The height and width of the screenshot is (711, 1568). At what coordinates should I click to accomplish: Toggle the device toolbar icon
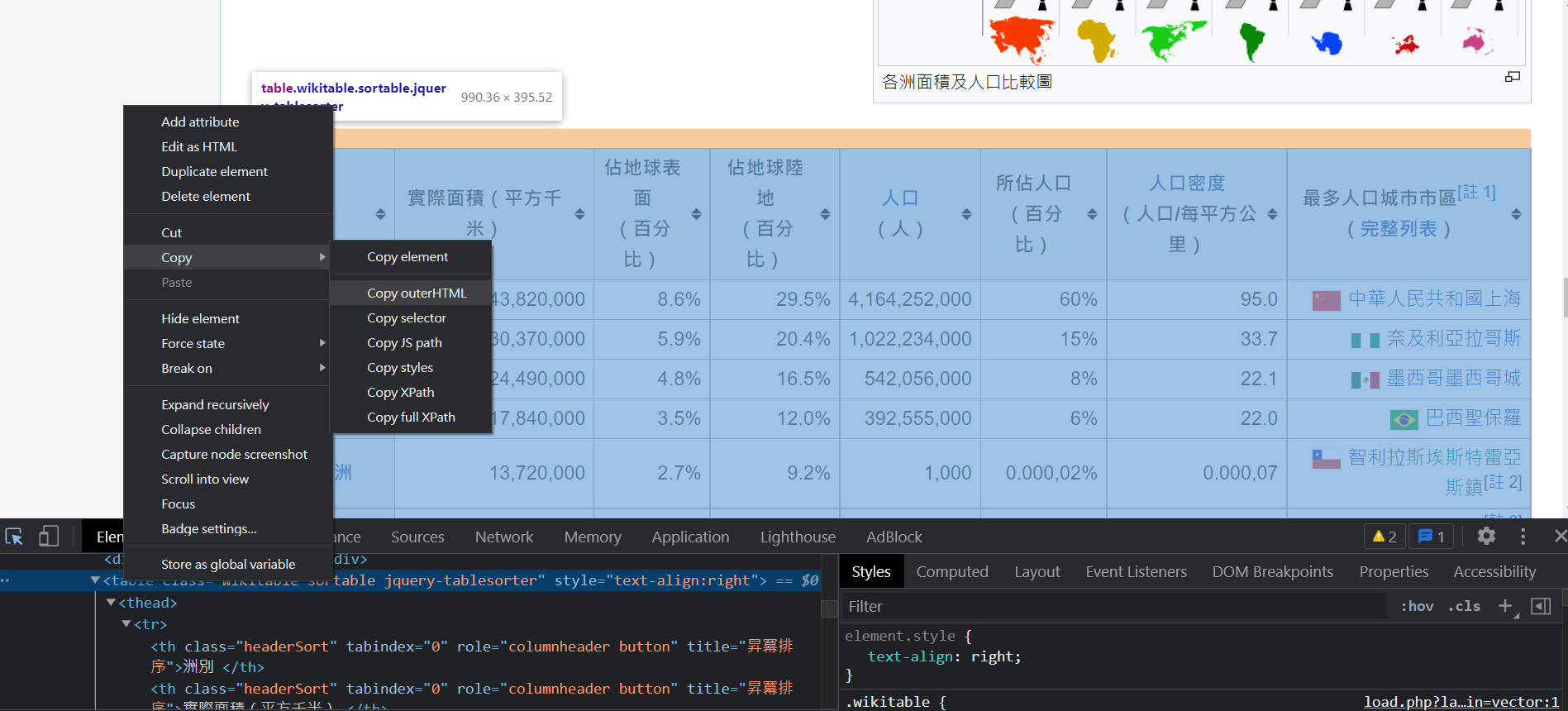(49, 537)
